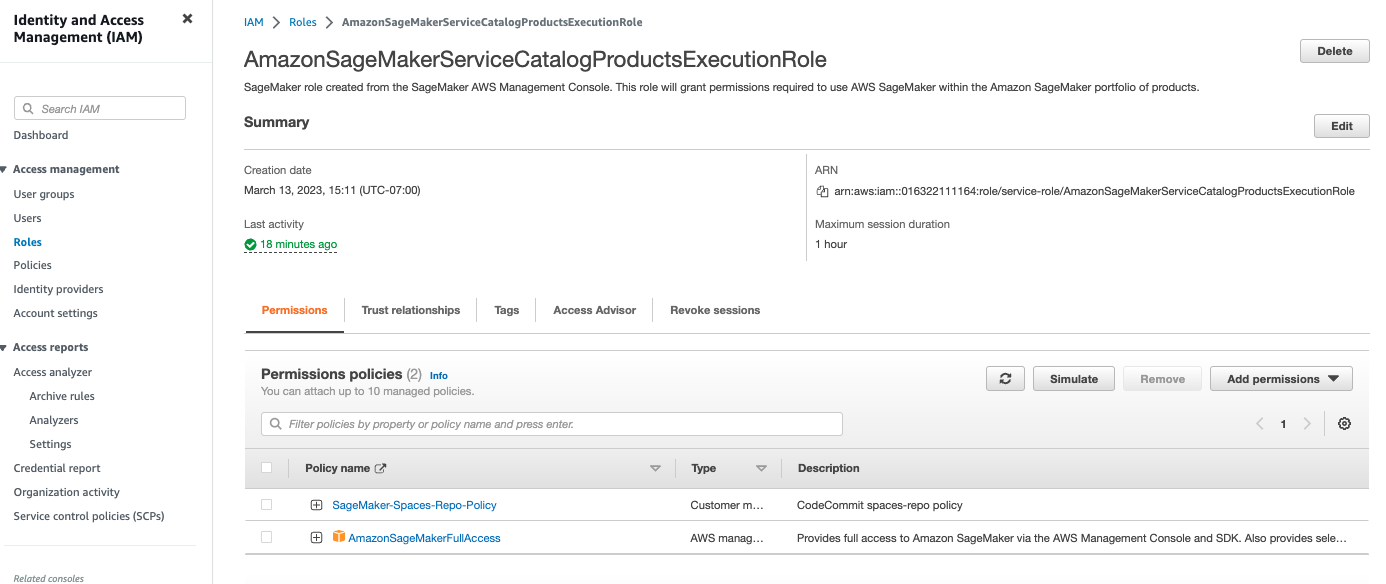Refresh the permissions policies list
This screenshot has width=1386, height=584.
(1005, 379)
